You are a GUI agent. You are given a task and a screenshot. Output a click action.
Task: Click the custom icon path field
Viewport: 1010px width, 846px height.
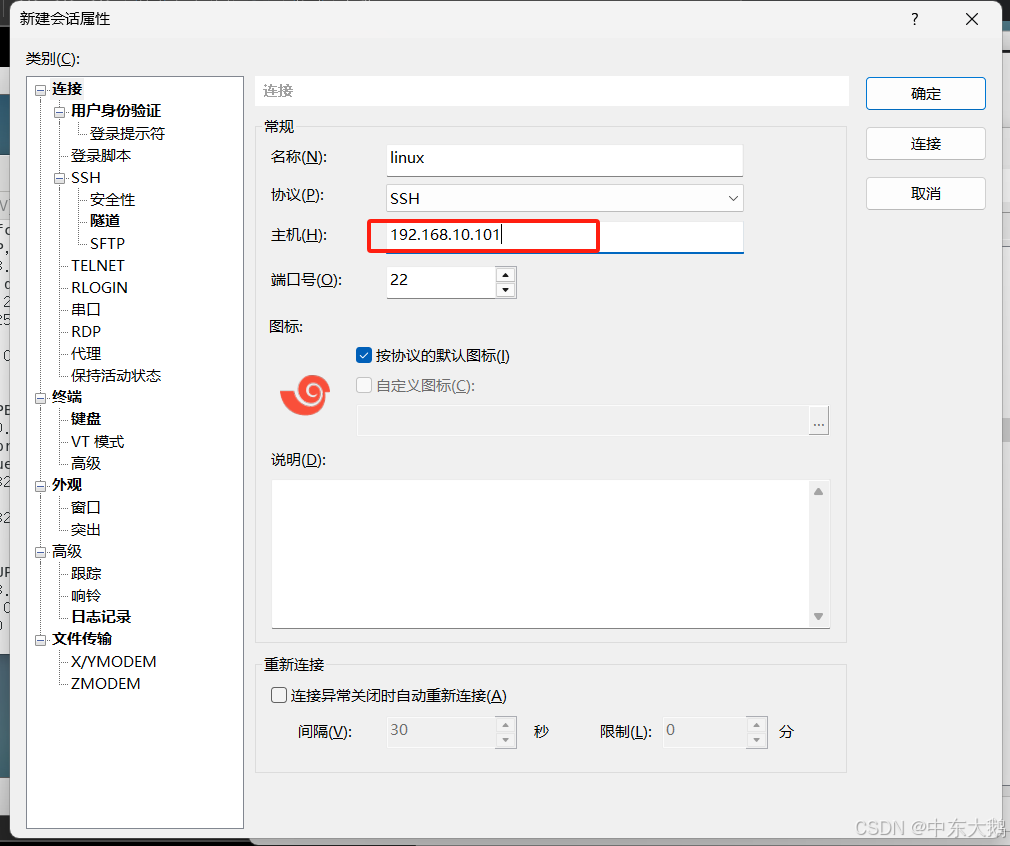[583, 421]
